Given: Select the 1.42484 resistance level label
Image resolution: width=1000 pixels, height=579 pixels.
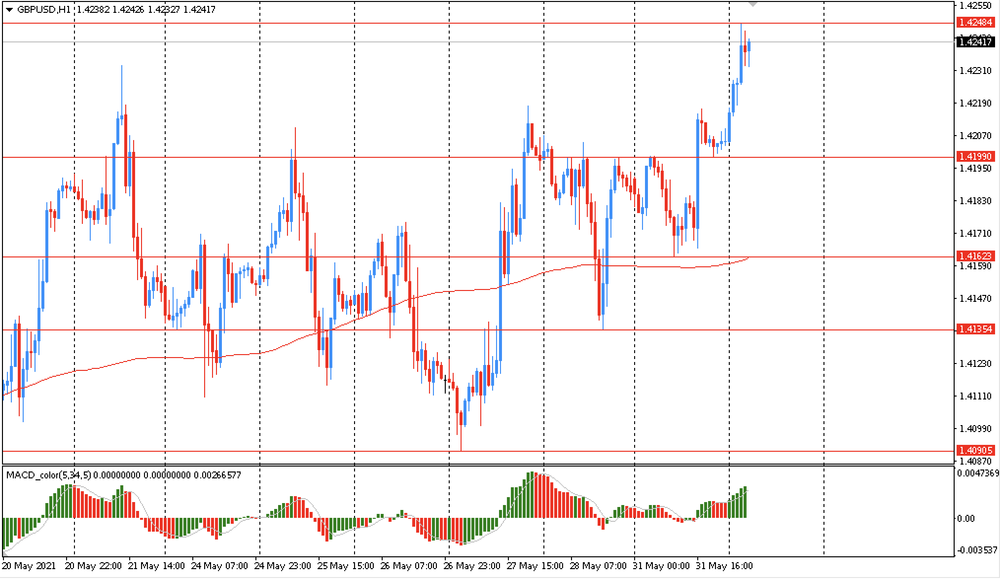Looking at the screenshot, I should 976,23.
